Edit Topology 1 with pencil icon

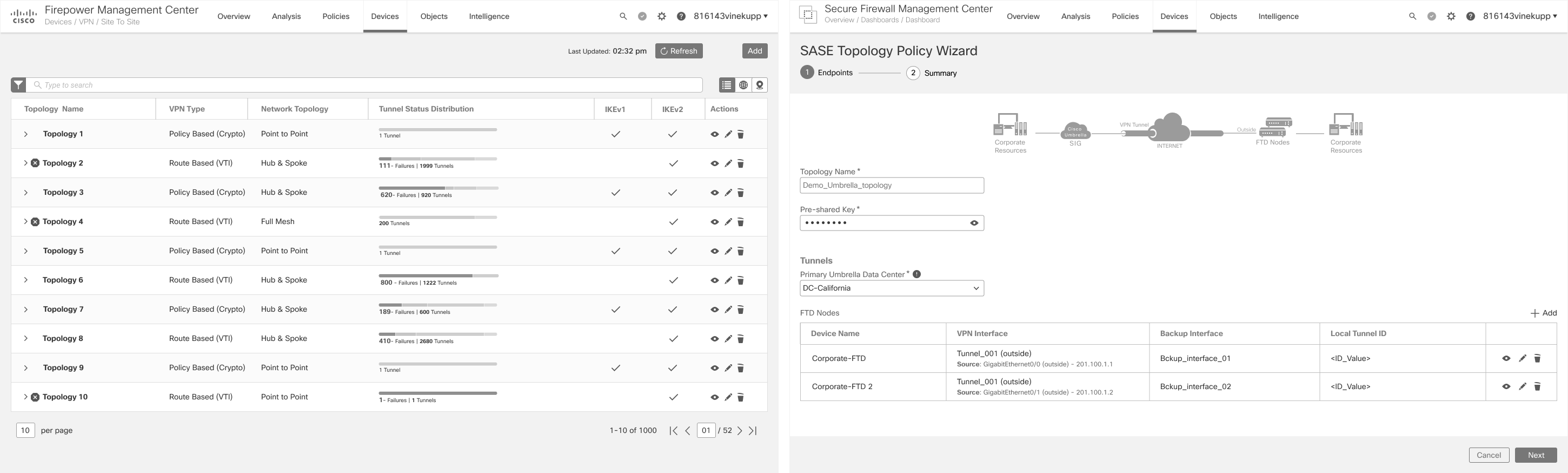(728, 134)
